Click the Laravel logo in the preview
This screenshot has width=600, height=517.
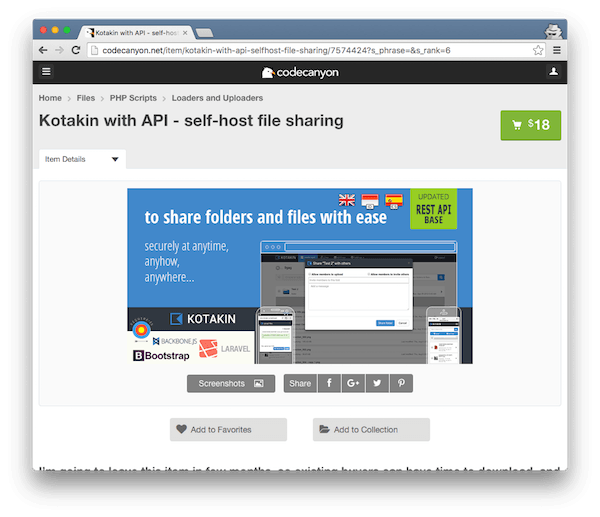225,349
